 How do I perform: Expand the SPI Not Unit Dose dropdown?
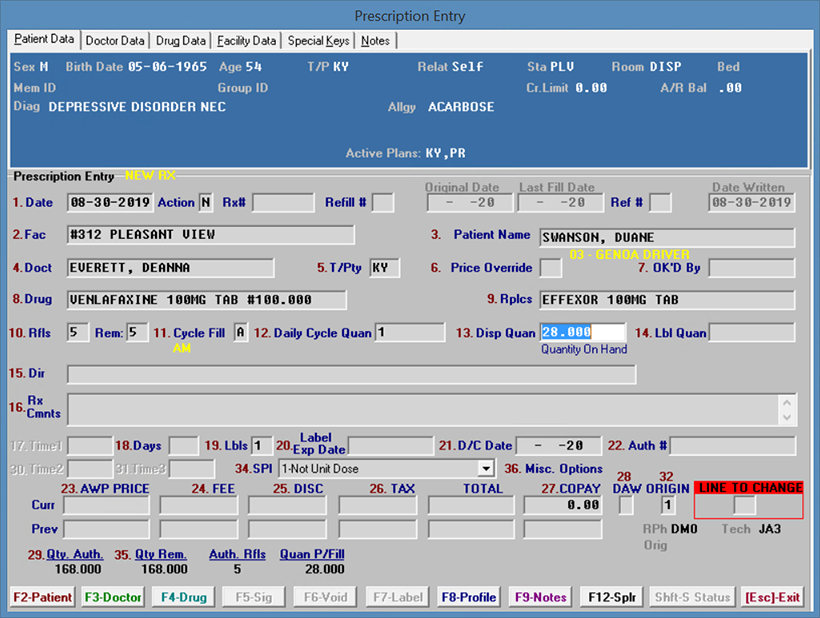[x=486, y=468]
